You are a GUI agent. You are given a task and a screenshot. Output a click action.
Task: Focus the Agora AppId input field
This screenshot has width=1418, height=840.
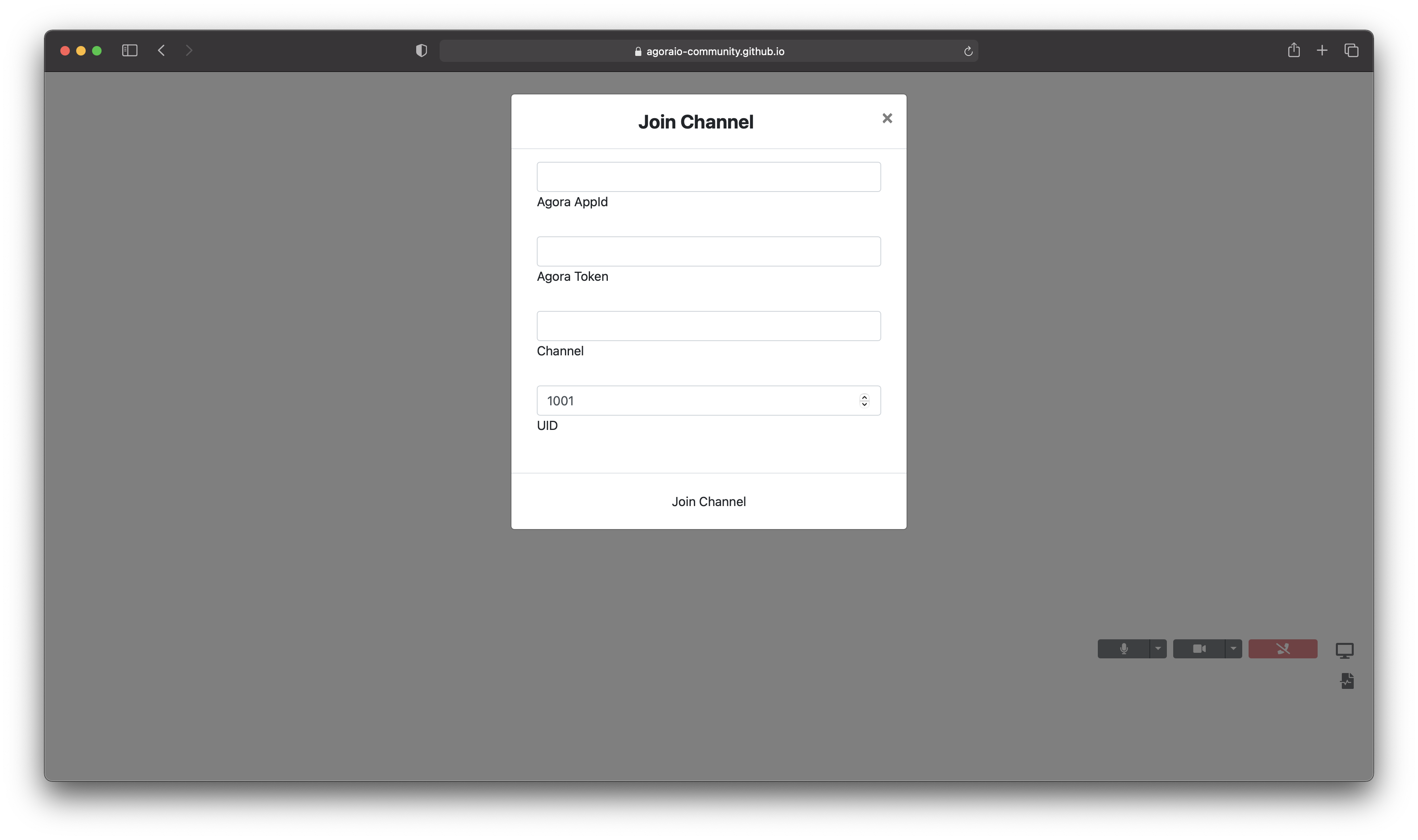point(709,176)
